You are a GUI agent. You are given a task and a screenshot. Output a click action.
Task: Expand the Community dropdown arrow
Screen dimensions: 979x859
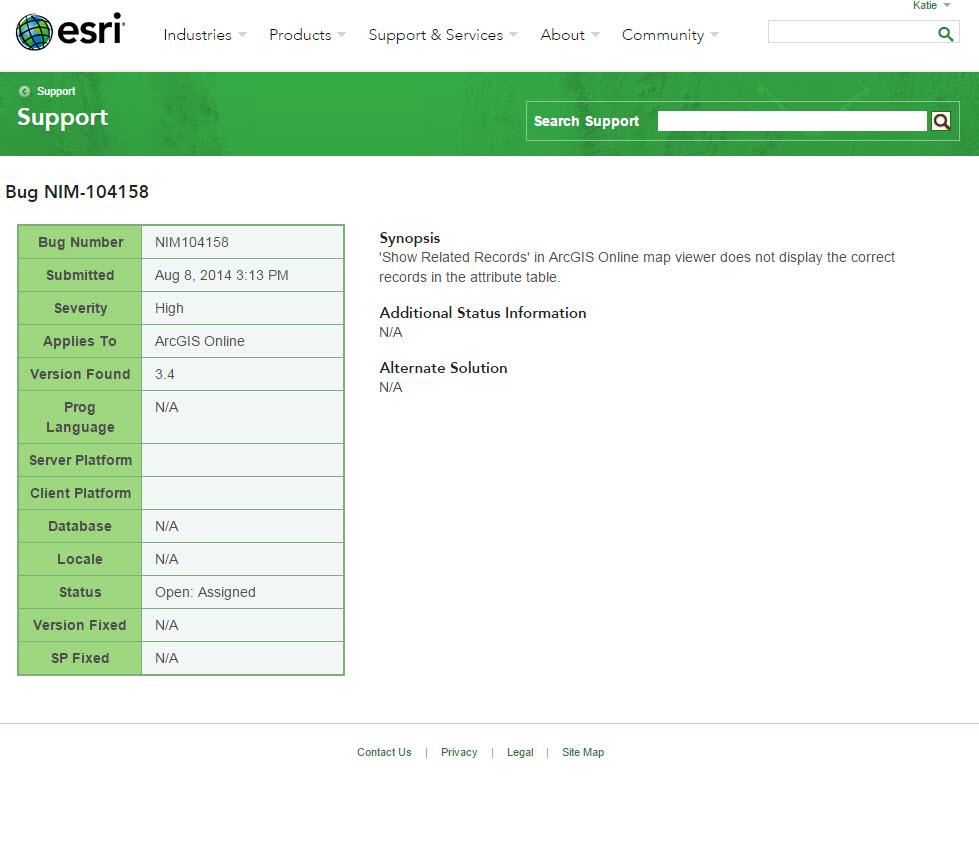pos(714,35)
